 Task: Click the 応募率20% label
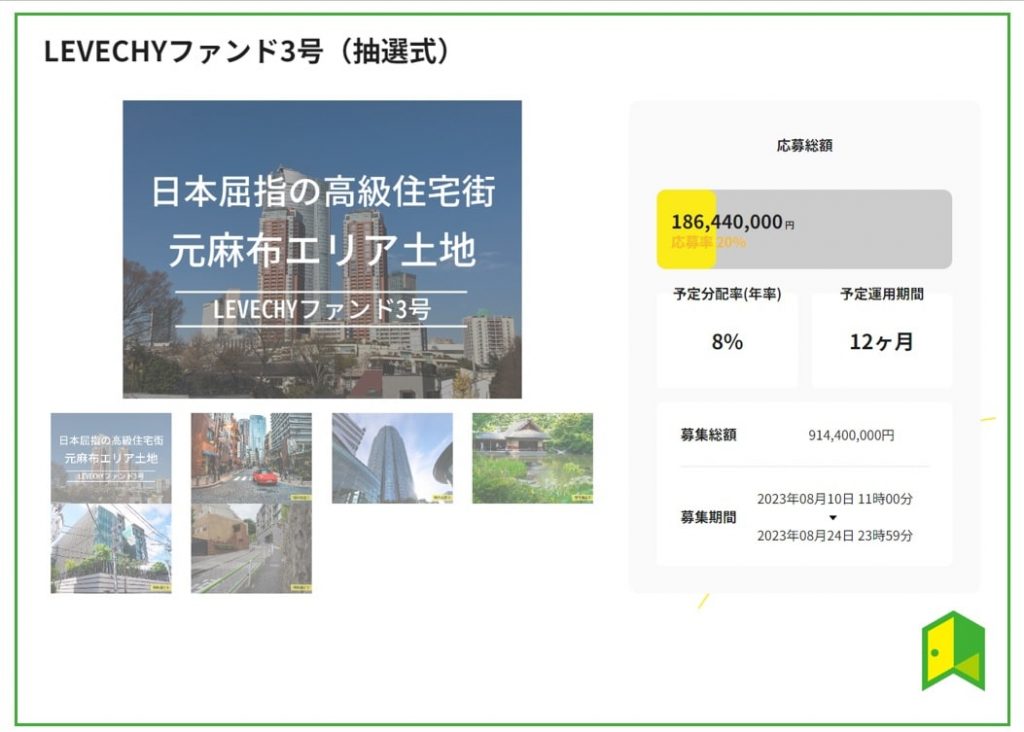[709, 242]
